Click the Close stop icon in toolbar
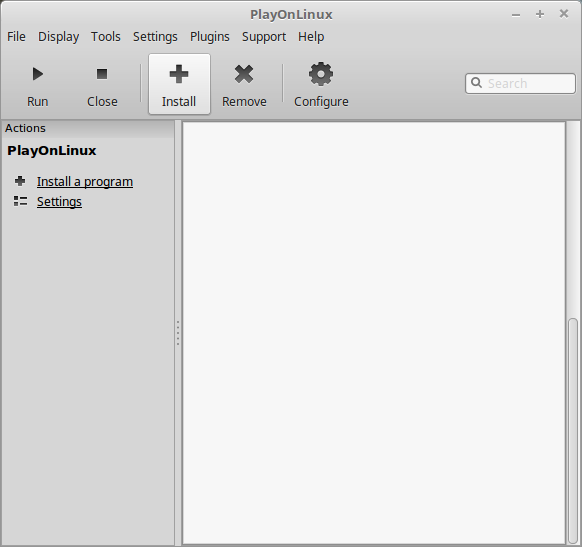The width and height of the screenshot is (582, 547). click(102, 74)
